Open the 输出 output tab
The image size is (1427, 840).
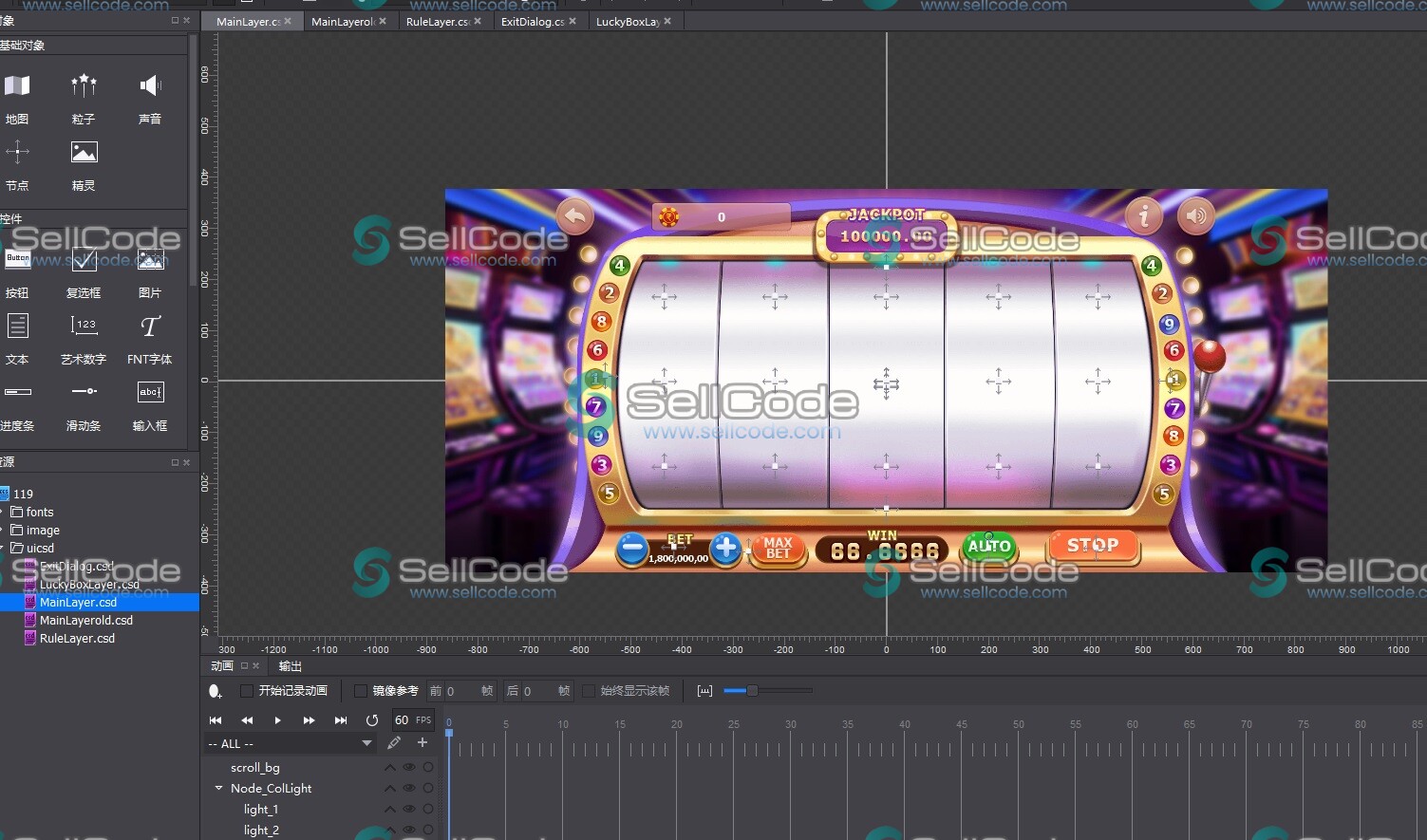tap(291, 666)
